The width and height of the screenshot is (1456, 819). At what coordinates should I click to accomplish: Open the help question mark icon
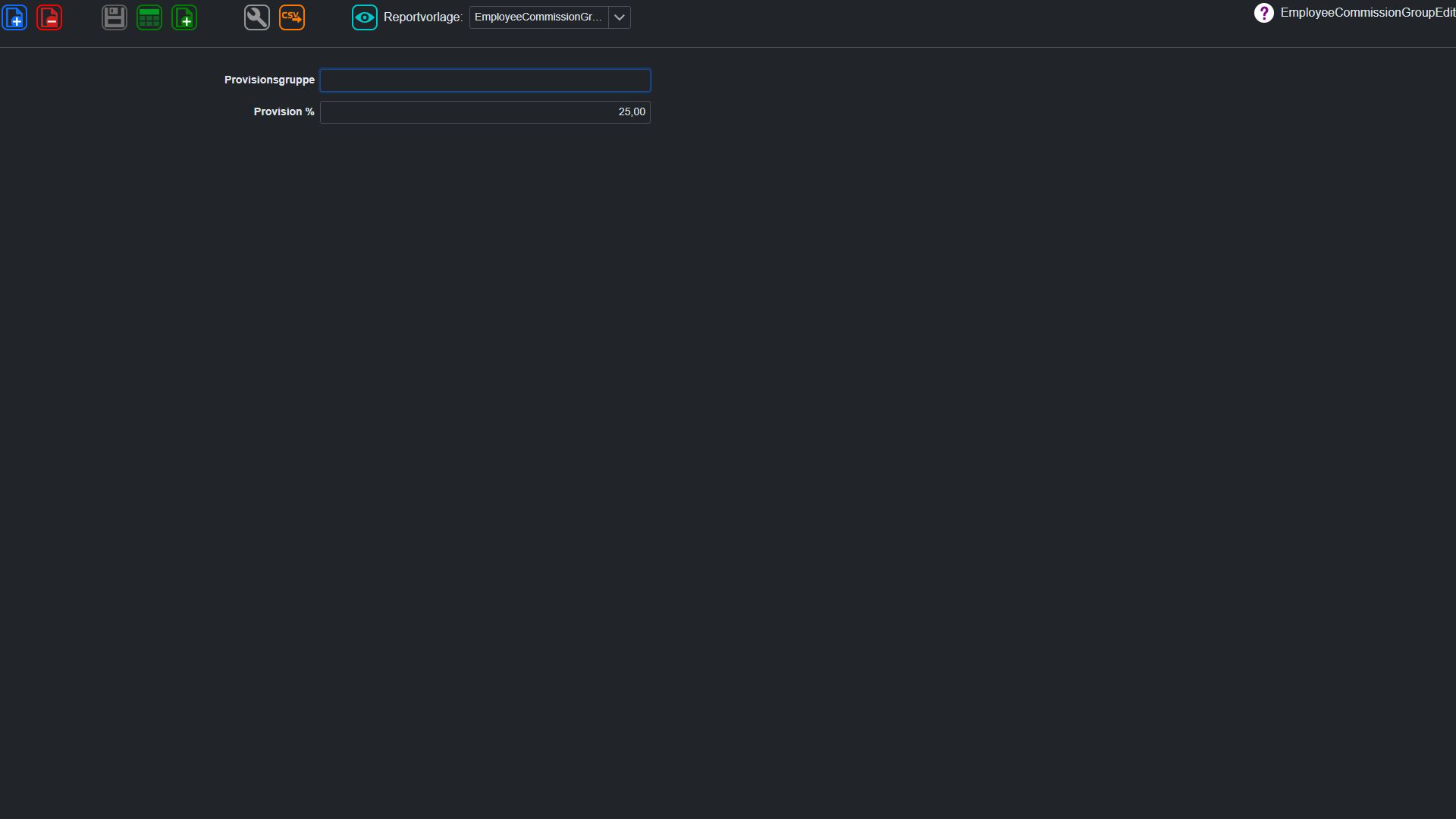pos(1264,13)
